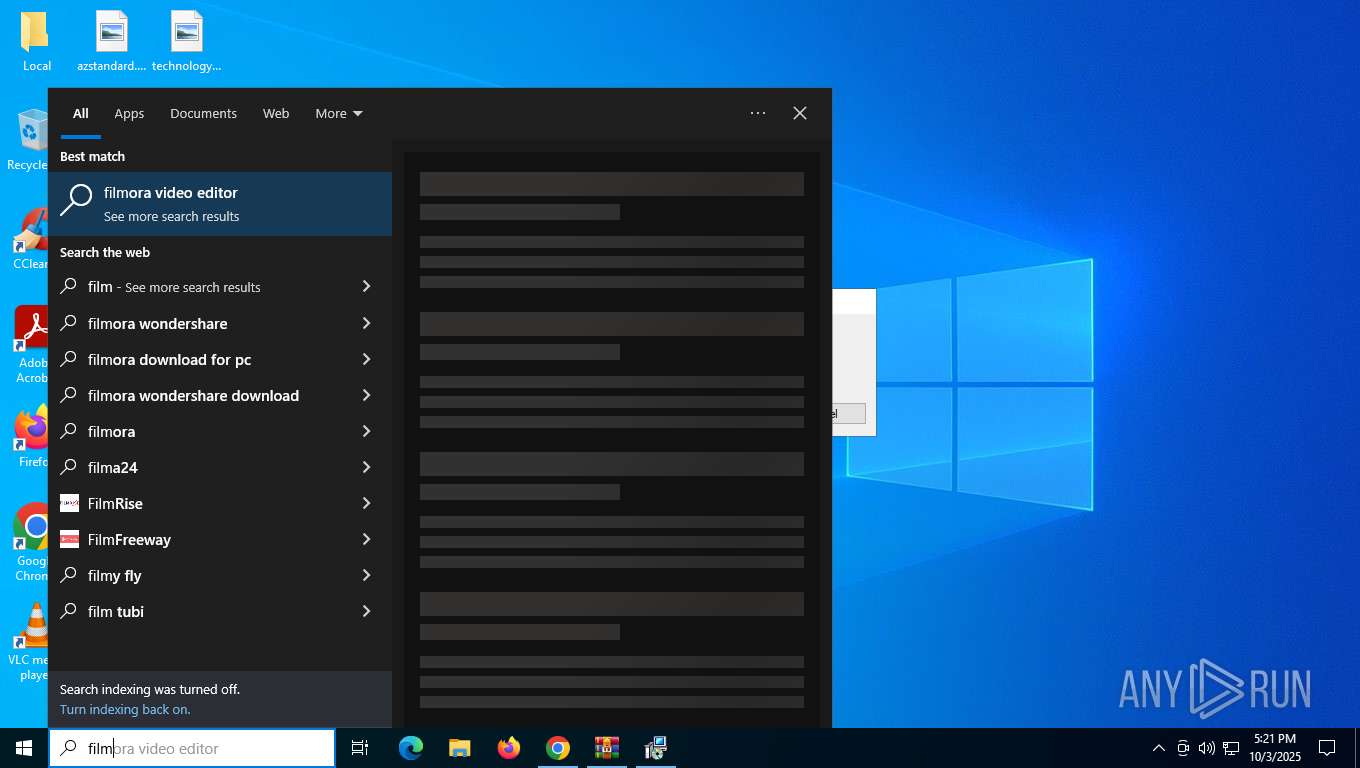This screenshot has height=768, width=1360.
Task: Select the 'filmy fly' suggestion
Action: click(114, 575)
